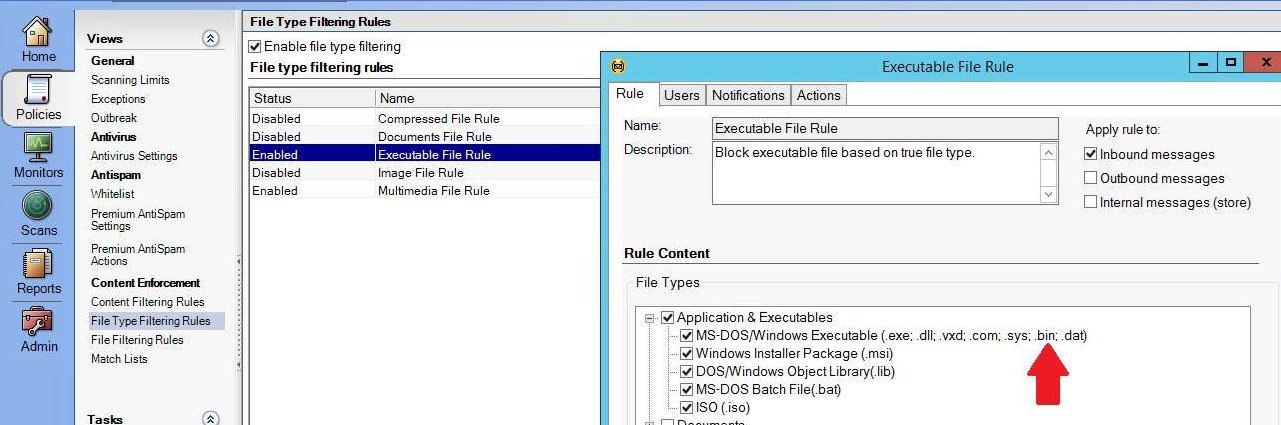This screenshot has width=1281, height=425.
Task: Collapse the Application & Executables tree node
Action: pos(649,318)
